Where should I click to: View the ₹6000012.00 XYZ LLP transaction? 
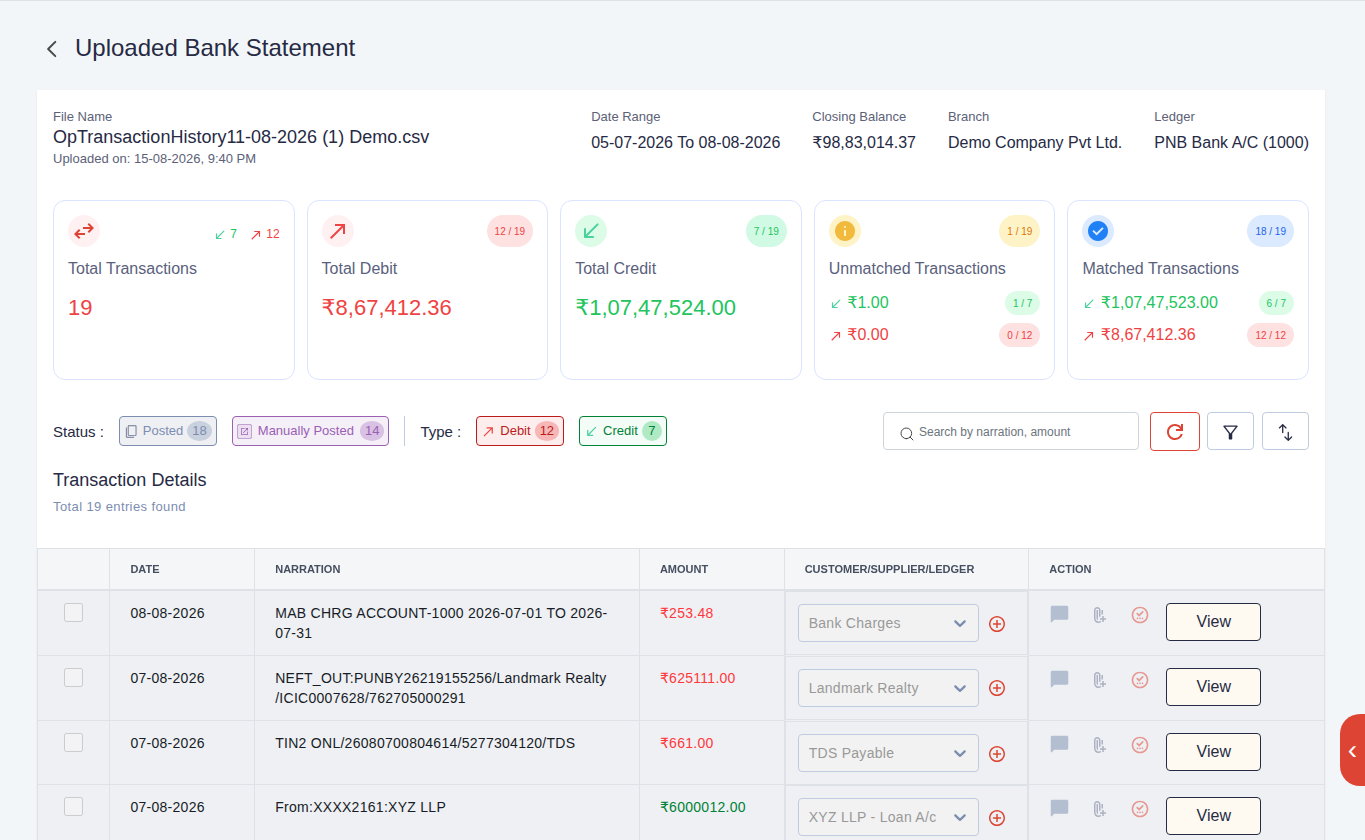pos(1213,816)
